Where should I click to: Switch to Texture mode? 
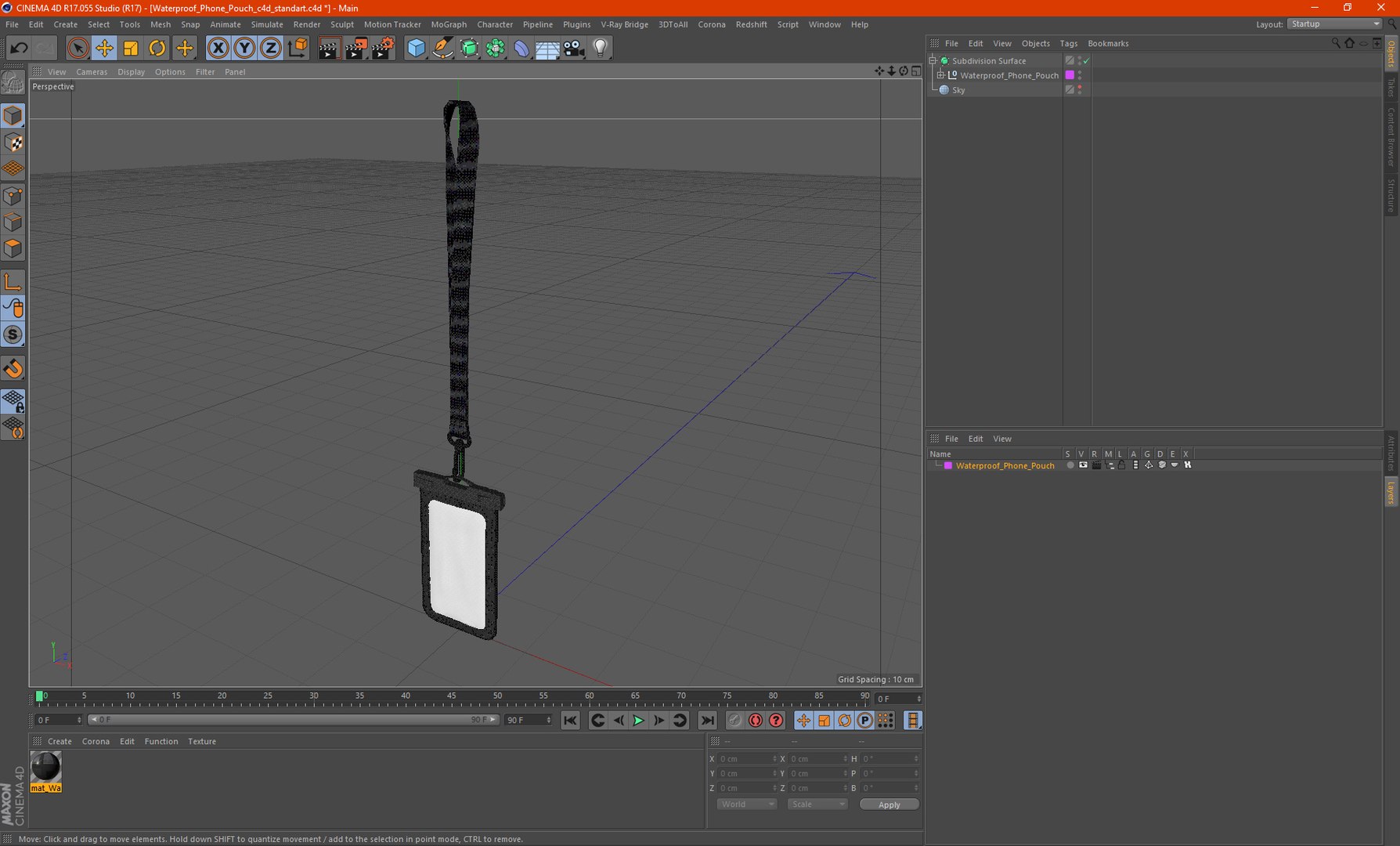[x=13, y=143]
